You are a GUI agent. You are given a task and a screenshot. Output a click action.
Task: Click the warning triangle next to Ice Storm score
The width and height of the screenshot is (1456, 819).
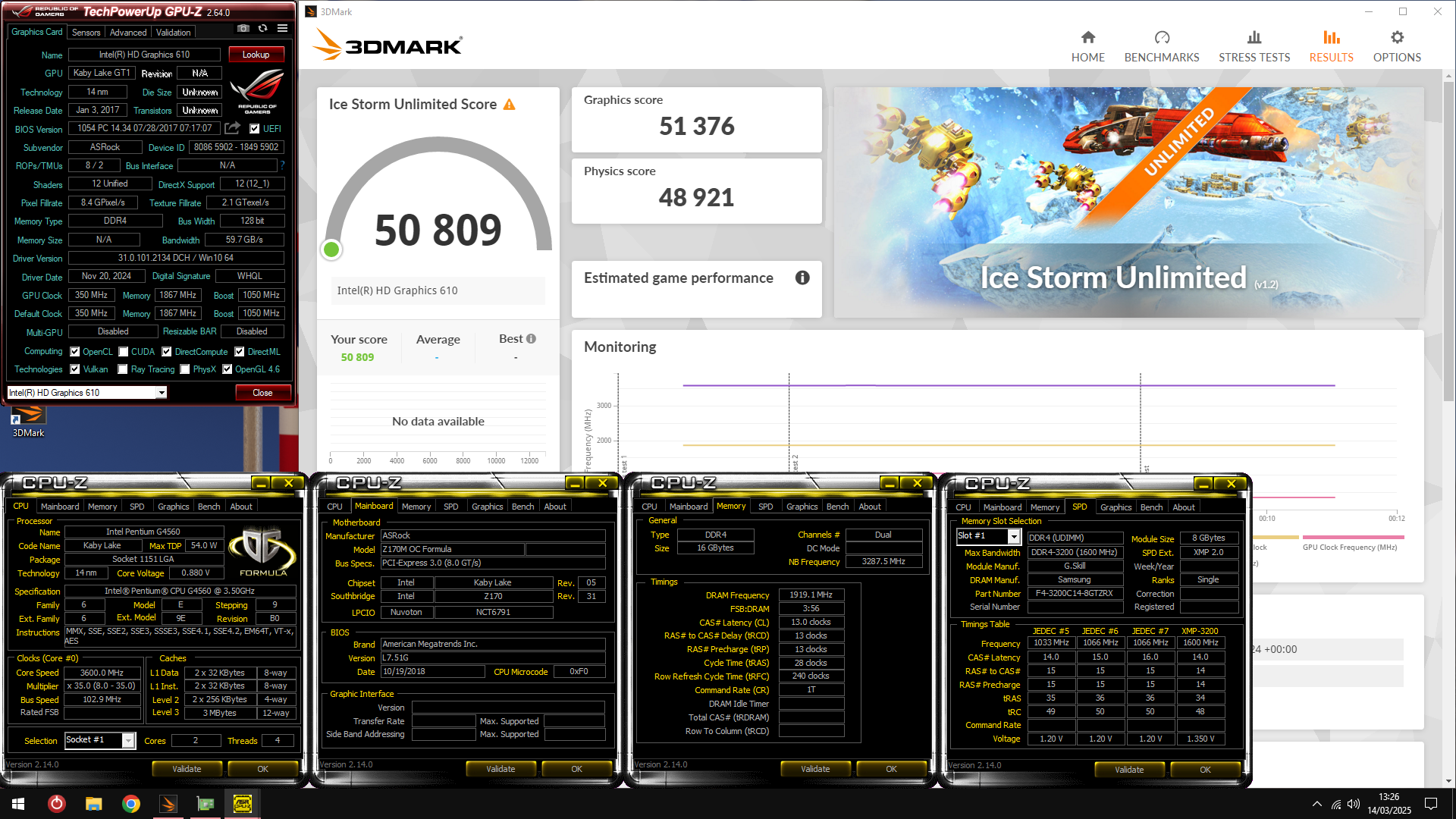pos(510,105)
